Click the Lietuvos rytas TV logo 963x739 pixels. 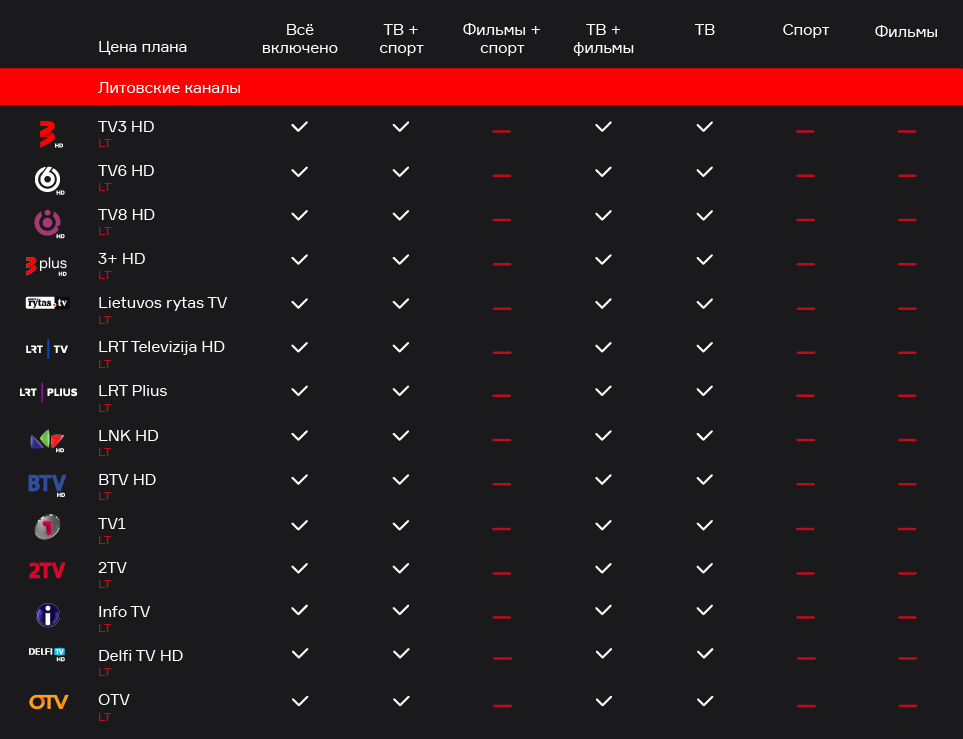(47, 303)
